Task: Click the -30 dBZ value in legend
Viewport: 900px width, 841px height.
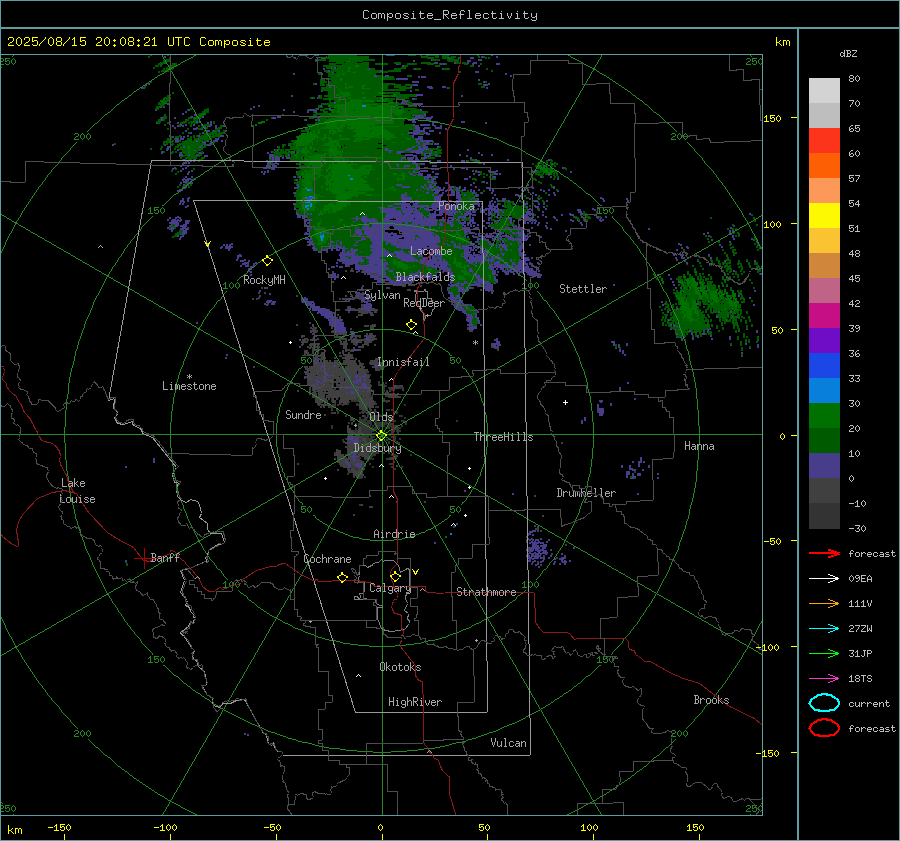Action: (857, 528)
